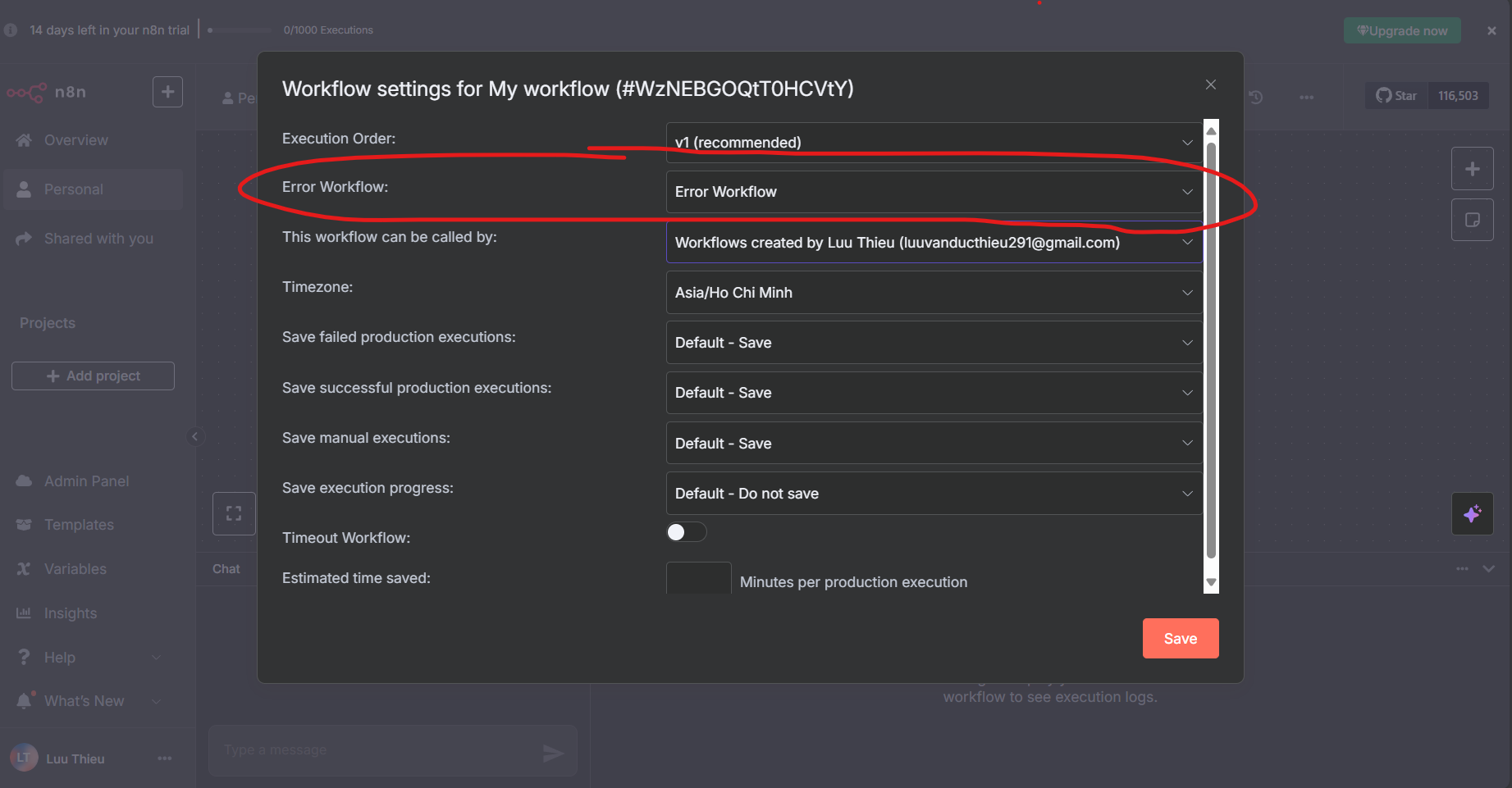This screenshot has height=788, width=1512.
Task: Click the Help question mark icon
Action: tap(24, 658)
